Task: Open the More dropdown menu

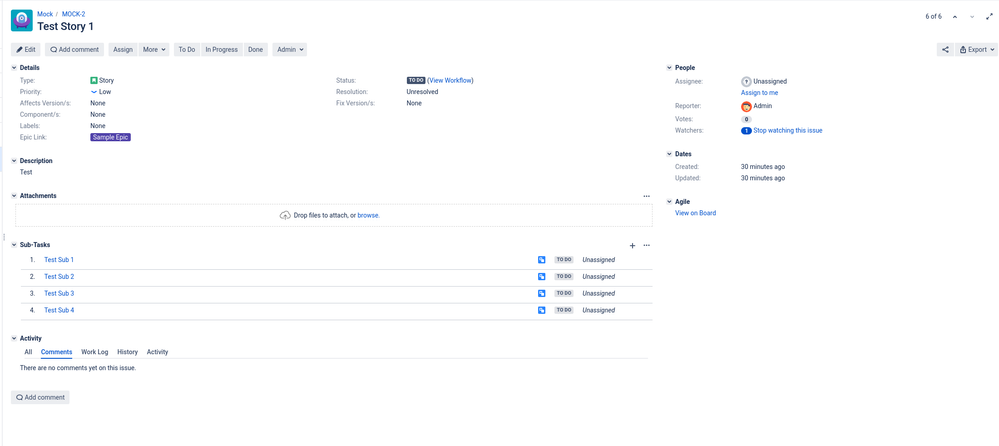Action: [154, 50]
